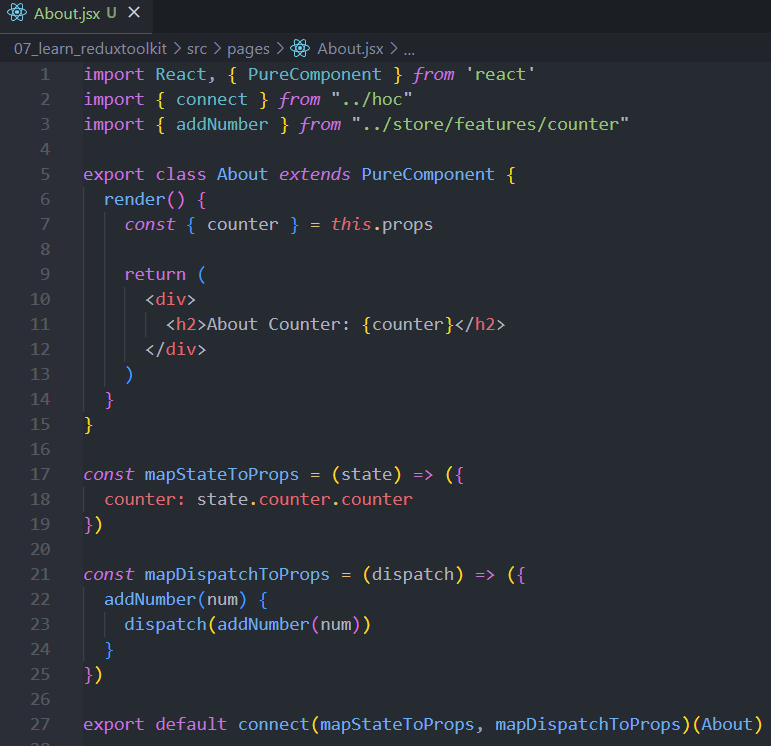Open the 07_learn_reduxtoolkit breadcrumb folder

pyautogui.click(x=90, y=49)
